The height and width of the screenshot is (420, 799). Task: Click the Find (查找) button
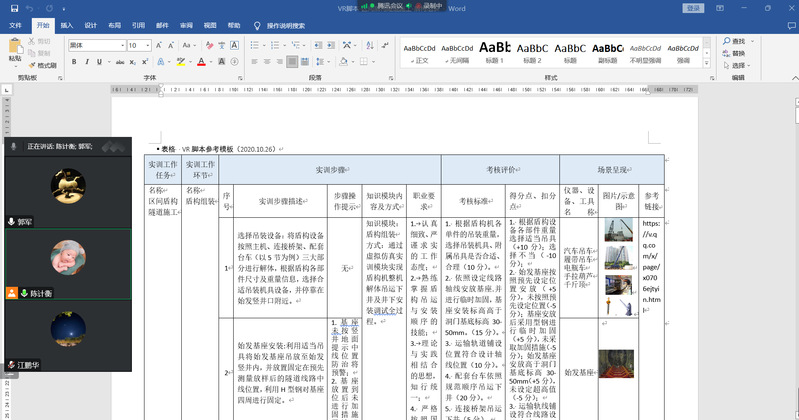[734, 41]
